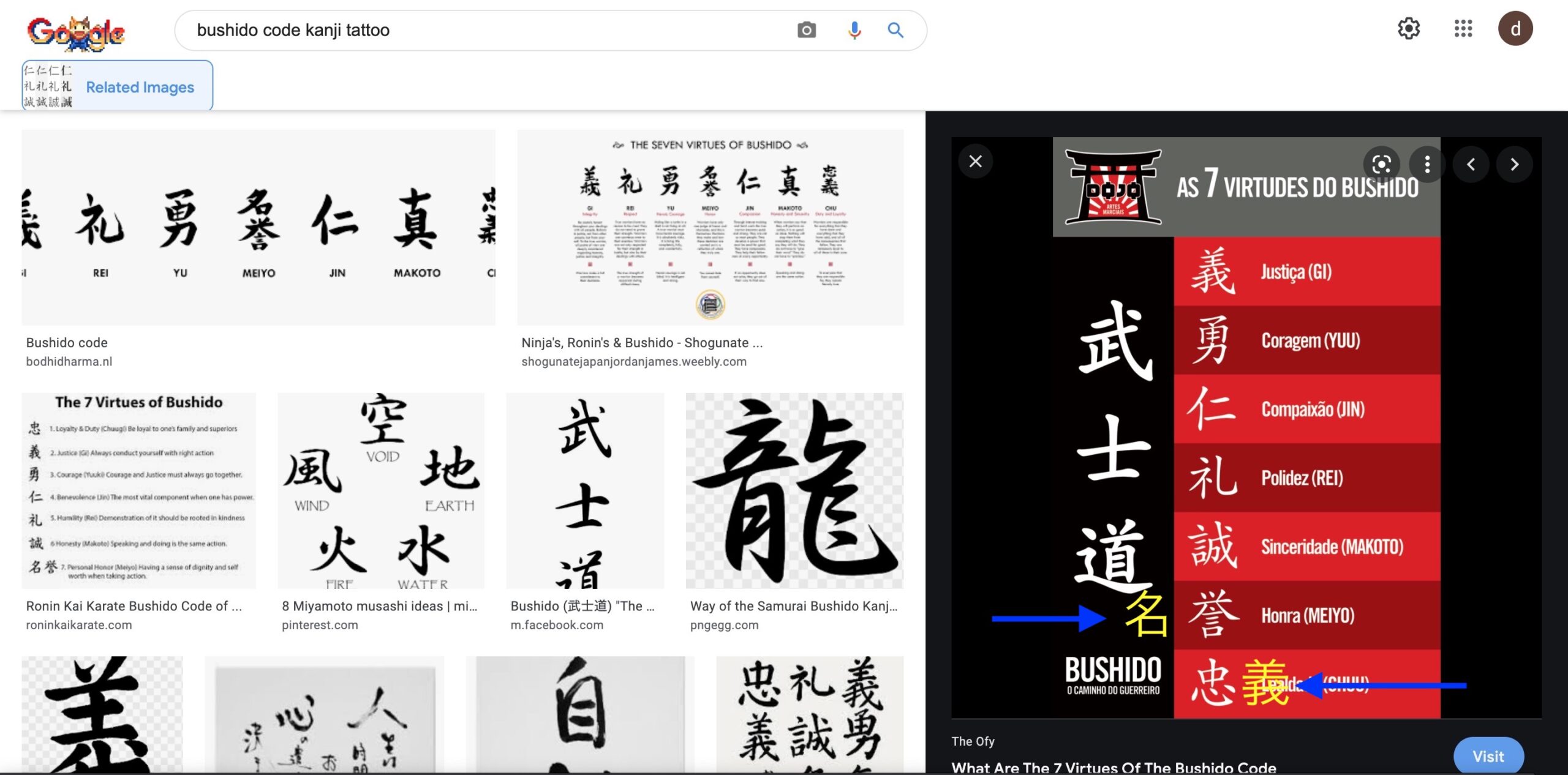Open Google apps grid
1568x775 pixels.
coord(1463,29)
